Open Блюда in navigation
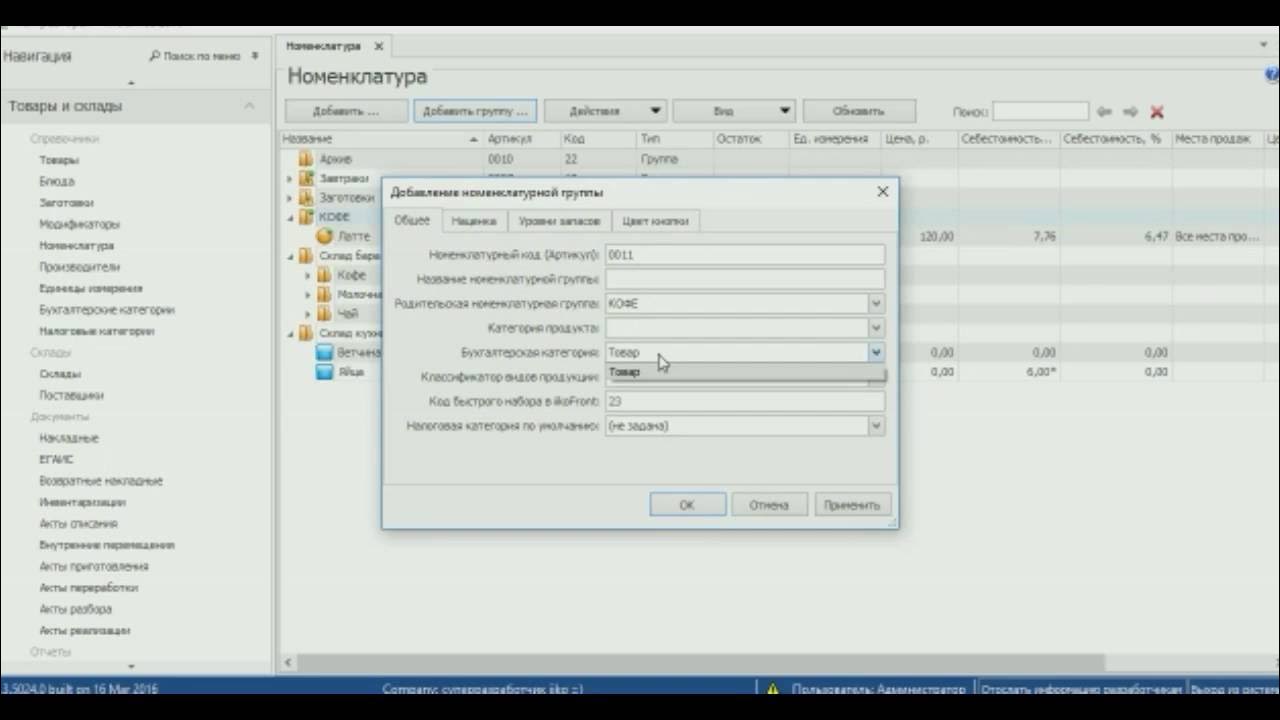The width and height of the screenshot is (1280, 720). (57, 181)
